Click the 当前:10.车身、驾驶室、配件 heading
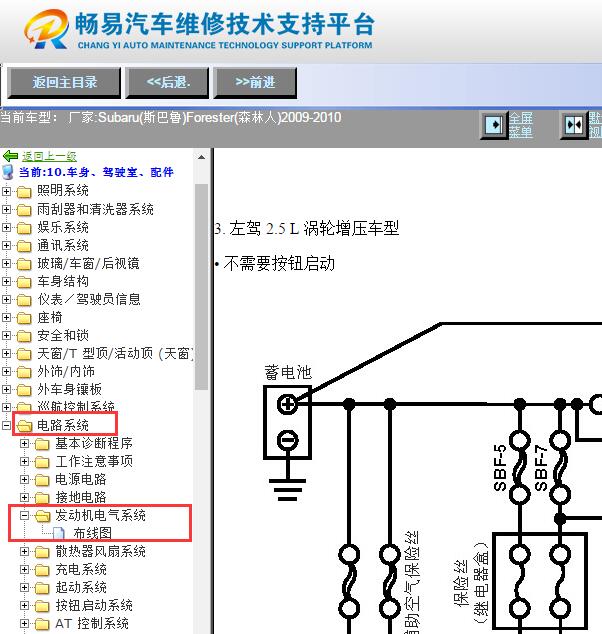The width and height of the screenshot is (602, 634). coord(96,173)
